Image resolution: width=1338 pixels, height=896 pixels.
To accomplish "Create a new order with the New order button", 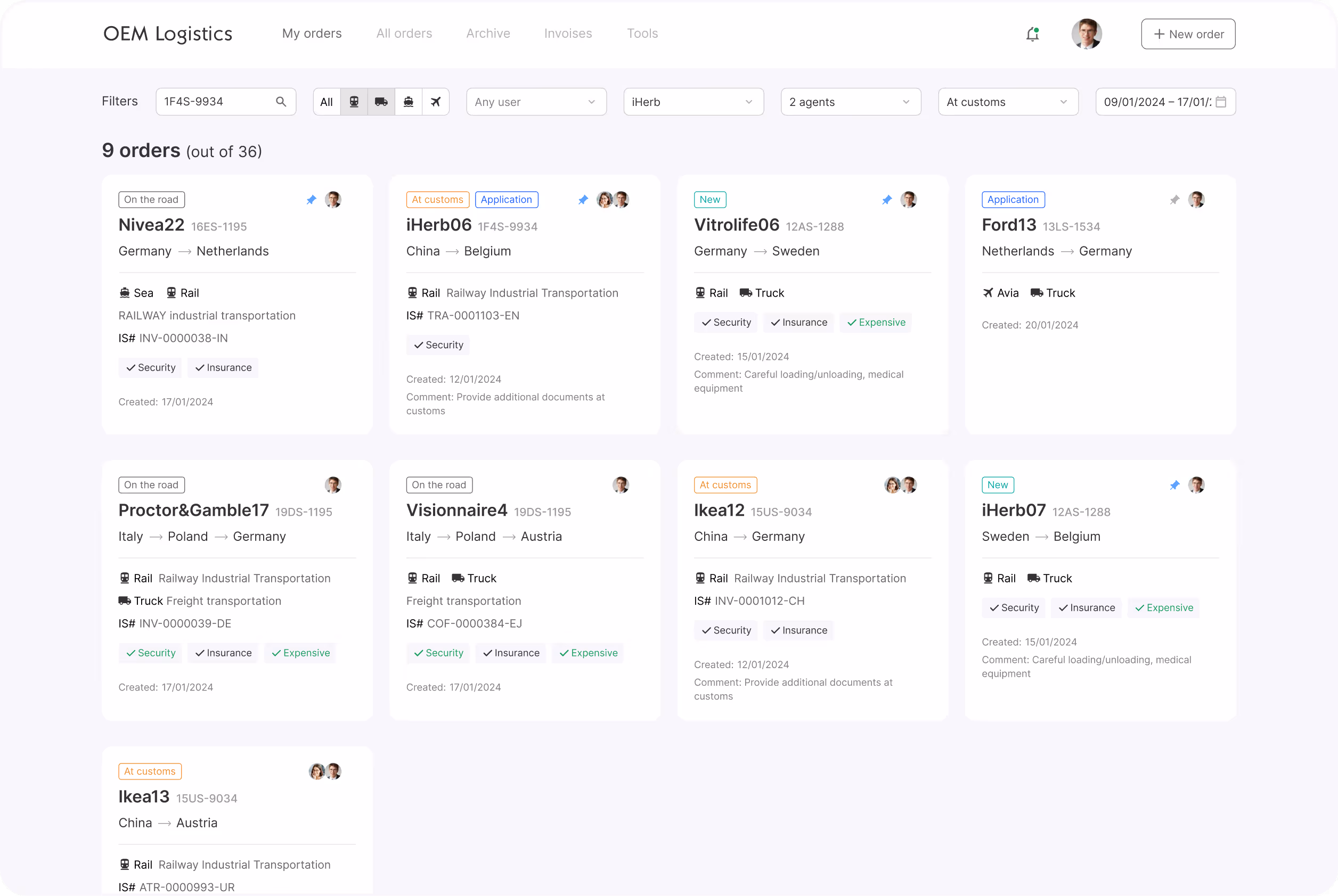I will pyautogui.click(x=1188, y=34).
